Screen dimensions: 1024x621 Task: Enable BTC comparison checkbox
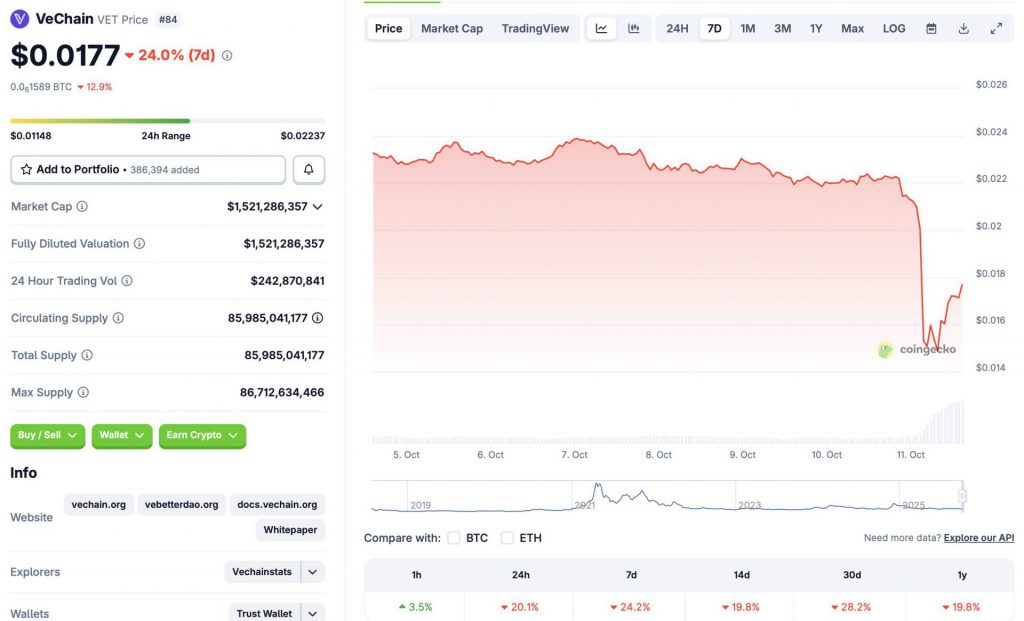click(x=454, y=538)
